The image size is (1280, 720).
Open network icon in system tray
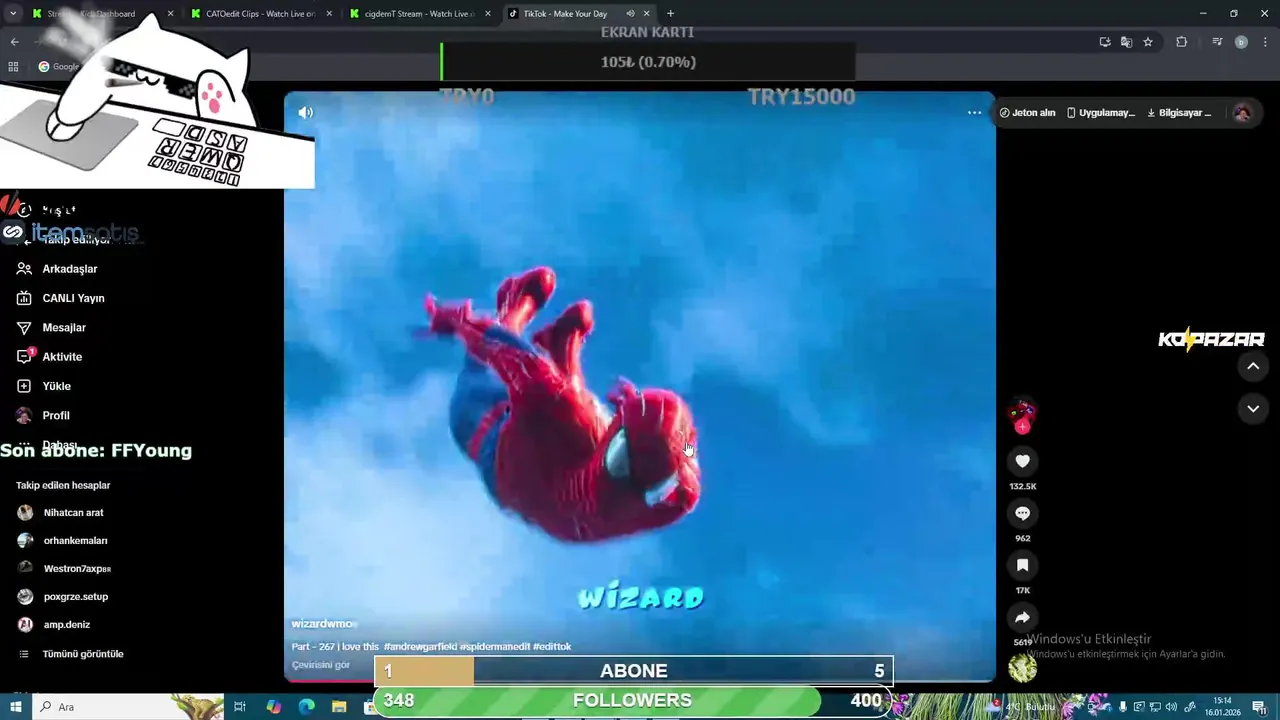[1155, 707]
